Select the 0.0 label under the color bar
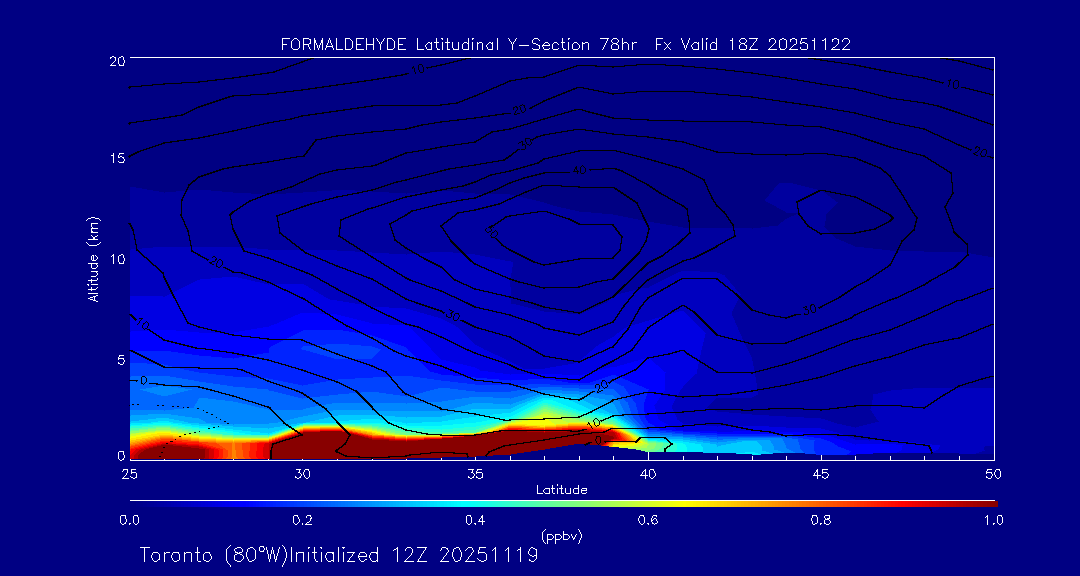The width and height of the screenshot is (1080, 576). (x=129, y=520)
